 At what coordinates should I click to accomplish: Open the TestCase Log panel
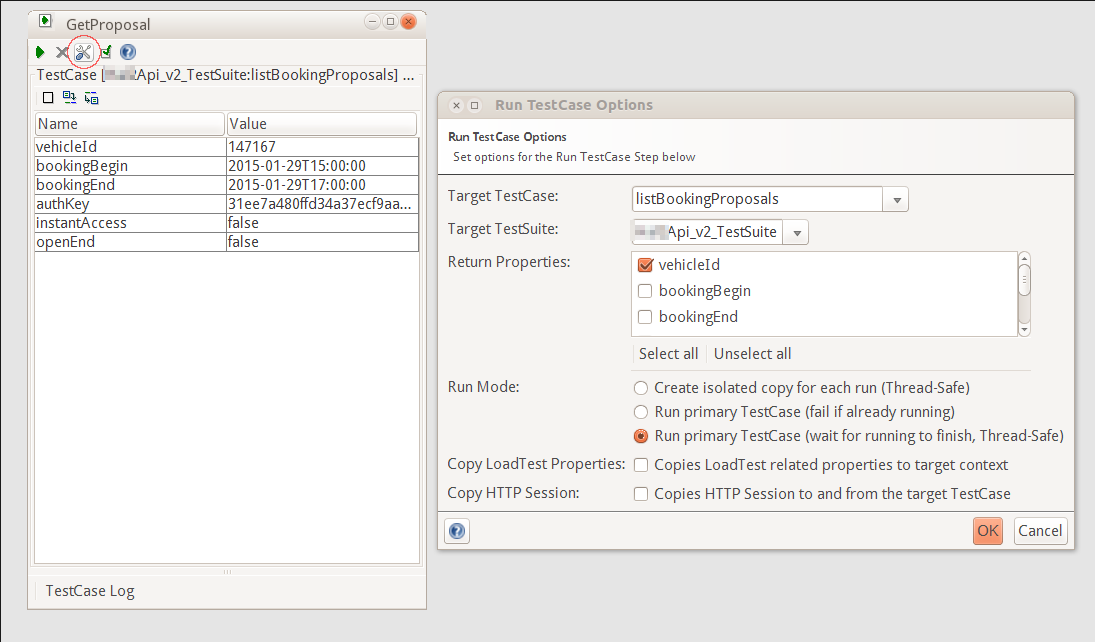(x=90, y=590)
